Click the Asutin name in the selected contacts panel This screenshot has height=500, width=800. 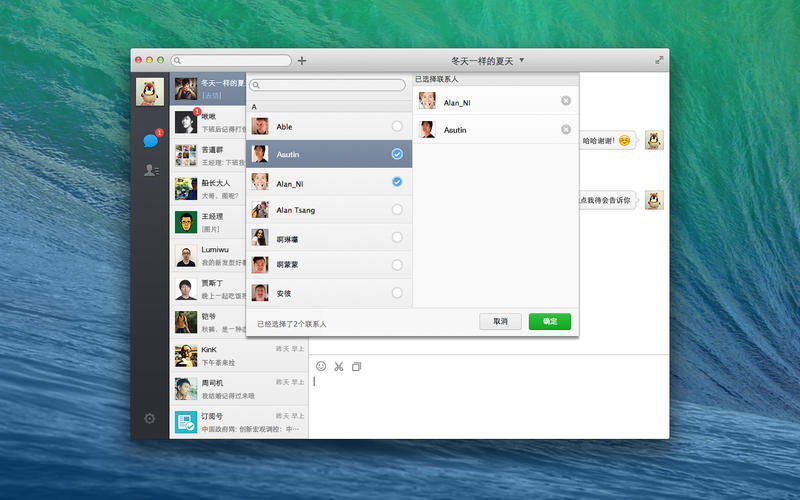pyautogui.click(x=455, y=130)
